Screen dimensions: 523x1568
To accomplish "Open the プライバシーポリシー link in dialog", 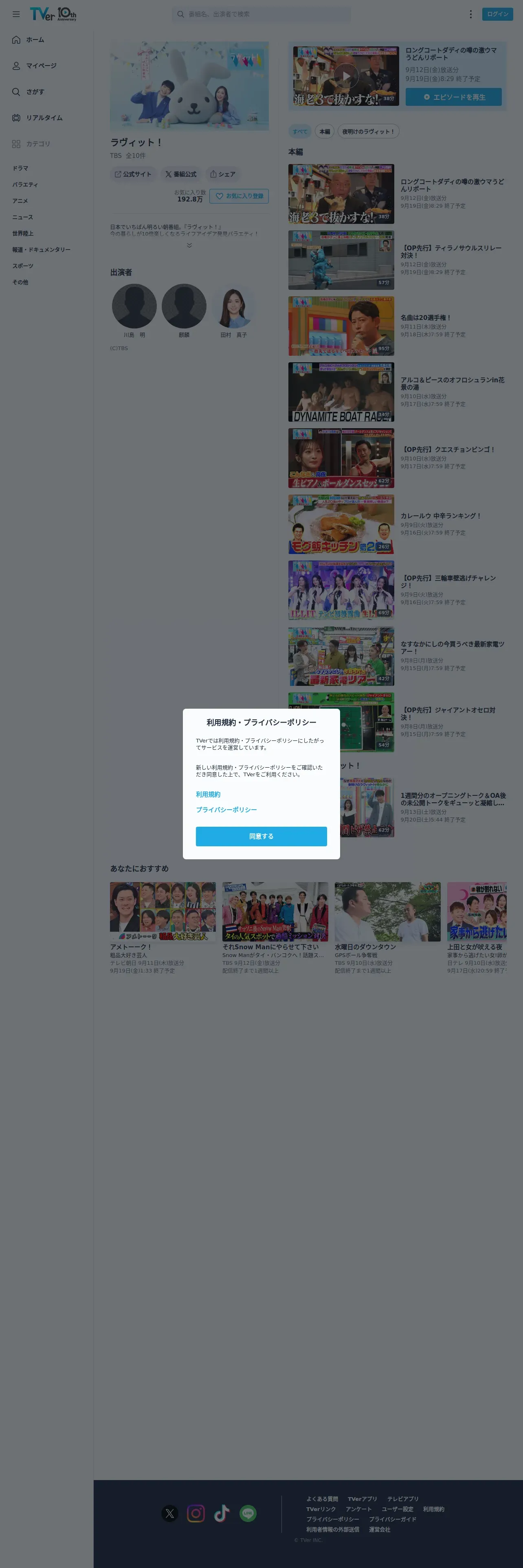I will tap(226, 810).
